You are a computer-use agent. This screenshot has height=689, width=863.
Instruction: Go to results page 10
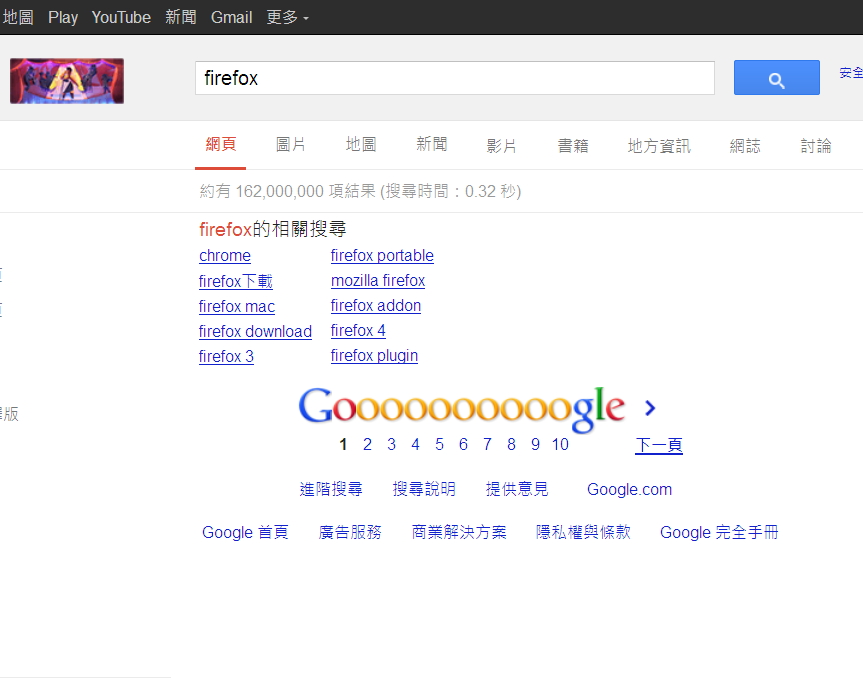tap(560, 444)
